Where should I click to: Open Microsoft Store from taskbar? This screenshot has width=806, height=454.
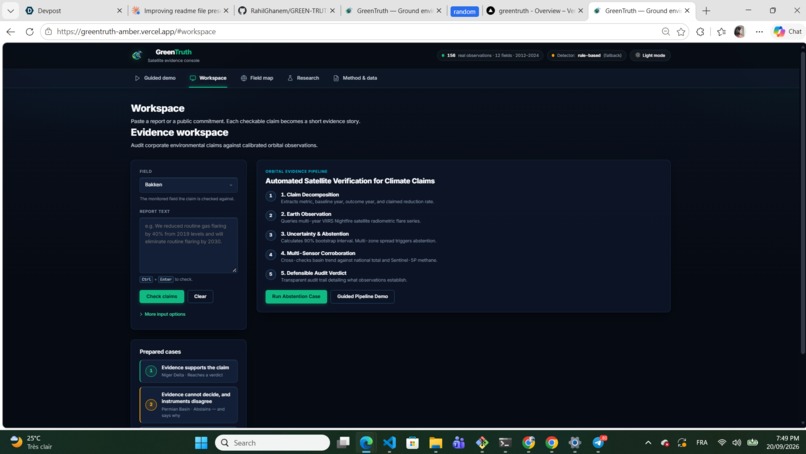[412, 443]
